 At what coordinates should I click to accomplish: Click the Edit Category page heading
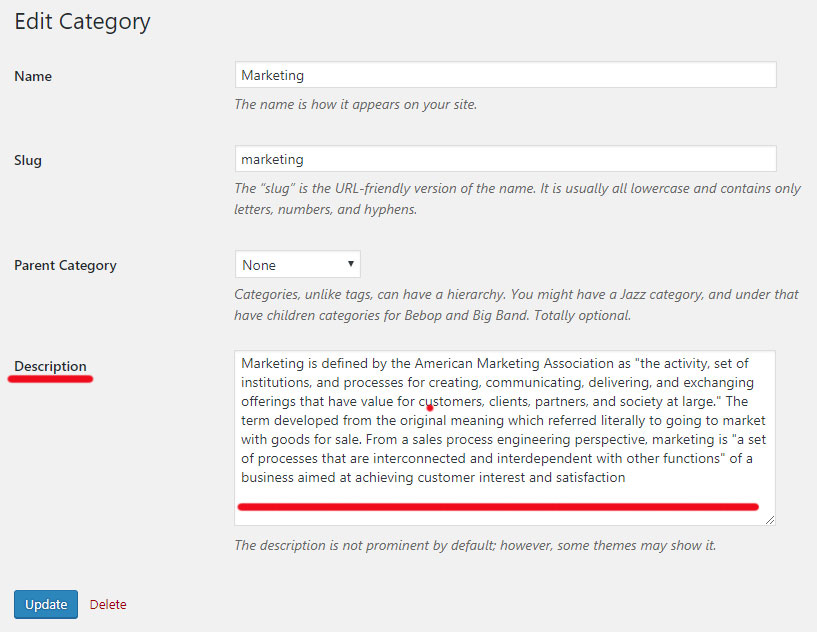point(82,21)
